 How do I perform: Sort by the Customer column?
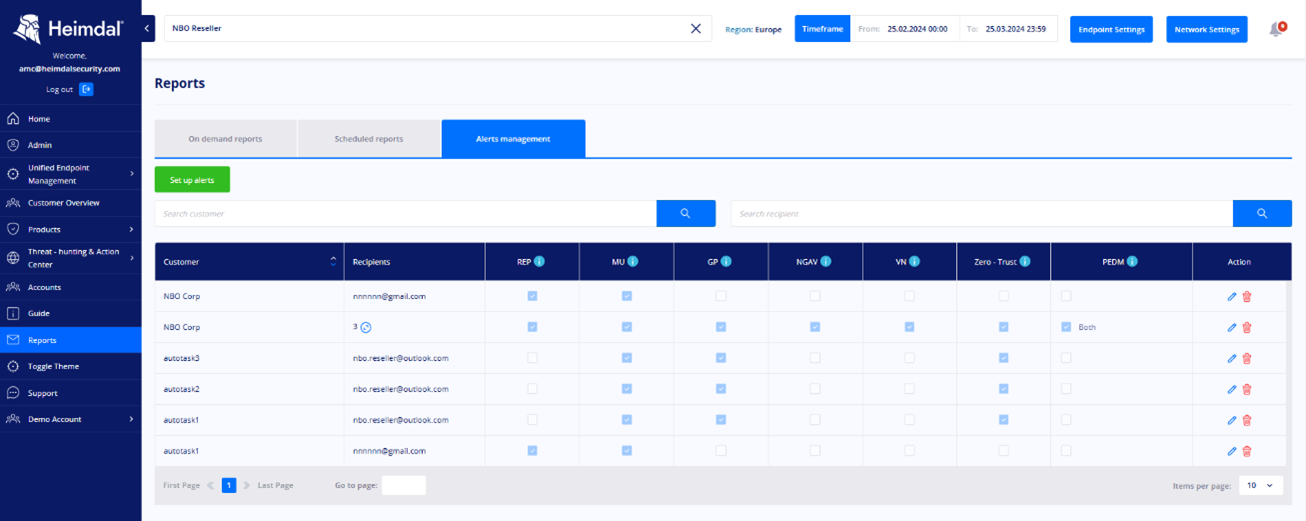[x=249, y=262]
